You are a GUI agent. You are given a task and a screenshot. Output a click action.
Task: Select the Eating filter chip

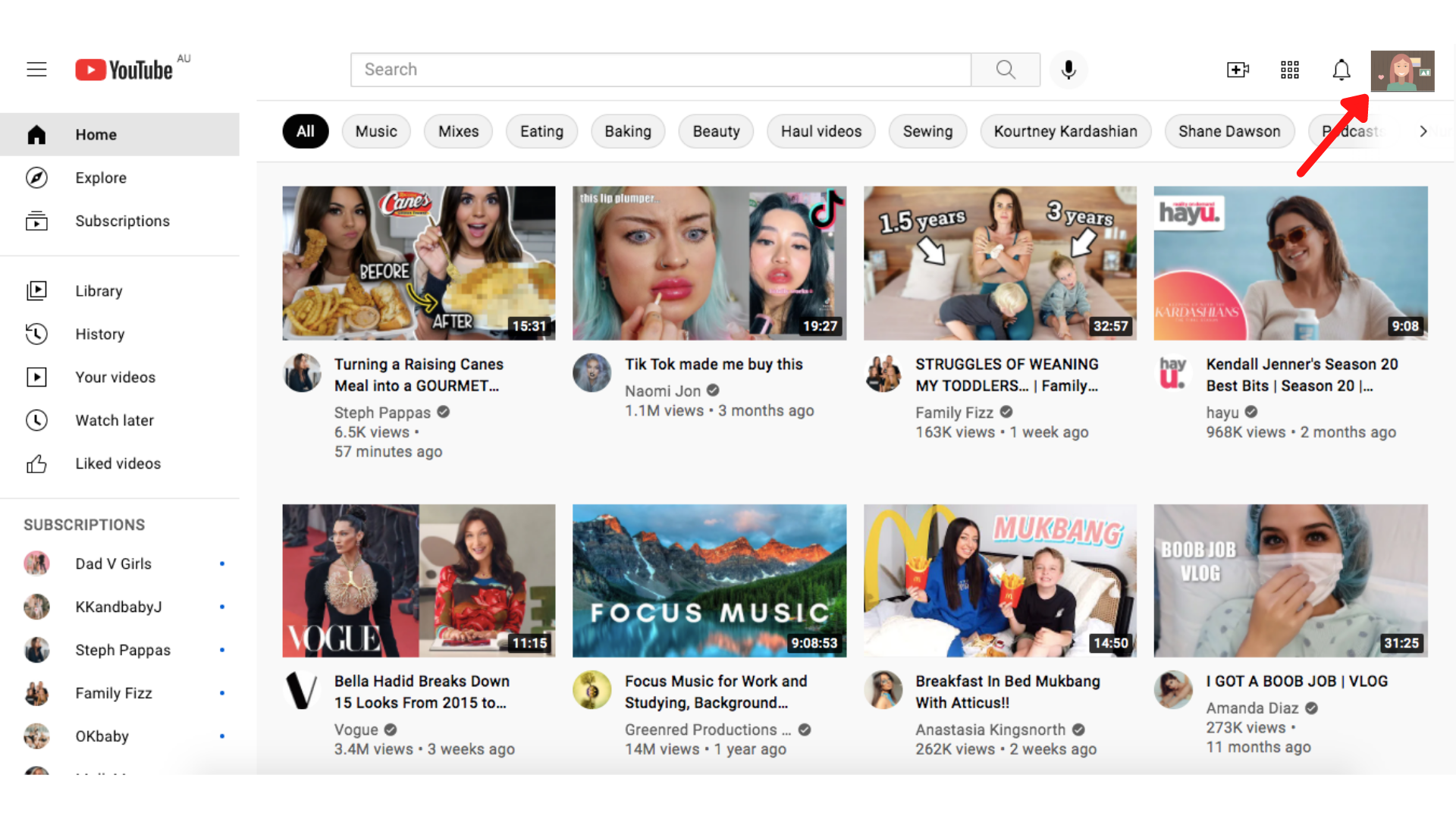pyautogui.click(x=541, y=132)
